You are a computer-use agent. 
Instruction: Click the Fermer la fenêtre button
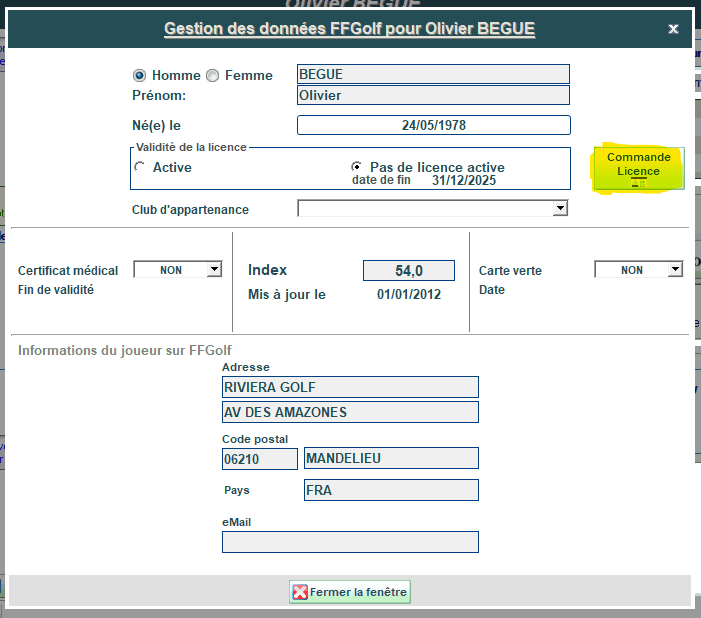350,592
